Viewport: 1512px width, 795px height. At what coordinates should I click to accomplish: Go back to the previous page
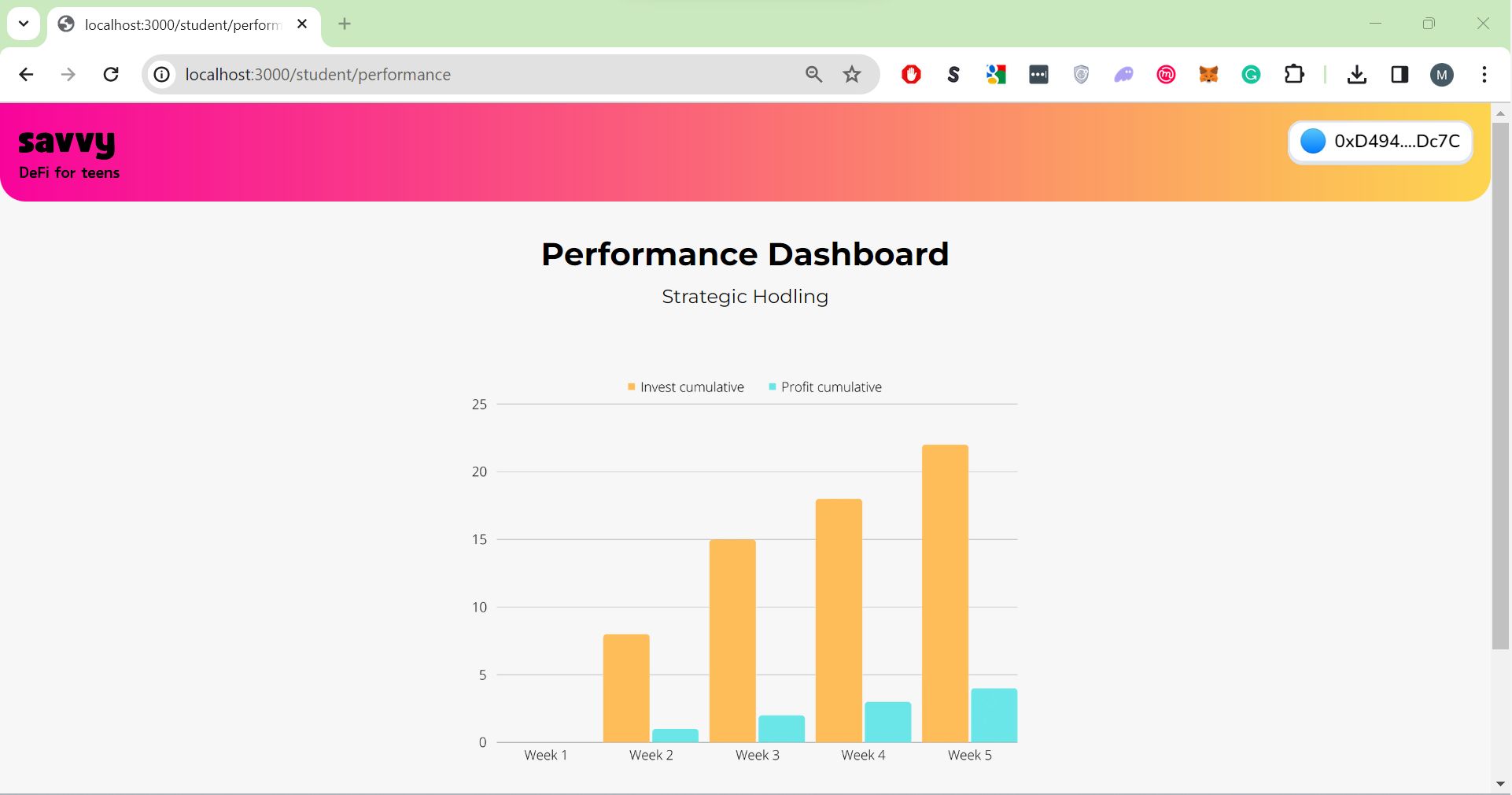[x=26, y=74]
